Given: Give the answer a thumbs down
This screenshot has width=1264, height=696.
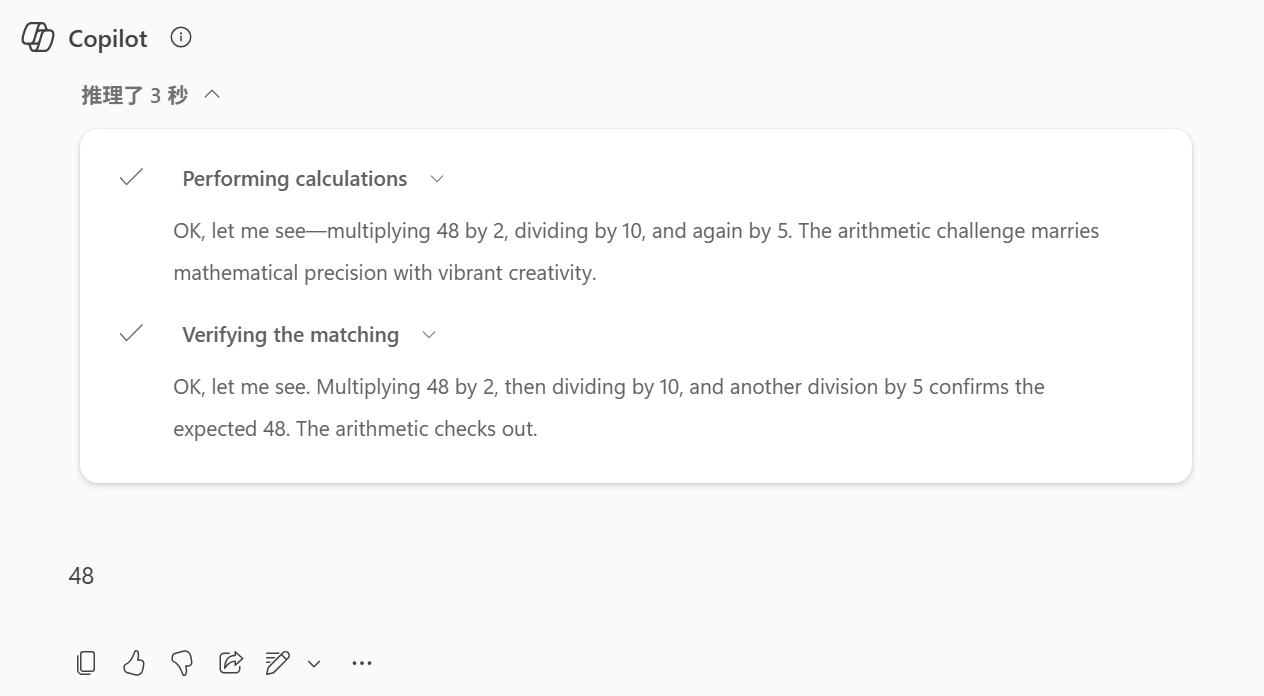Looking at the screenshot, I should point(182,662).
